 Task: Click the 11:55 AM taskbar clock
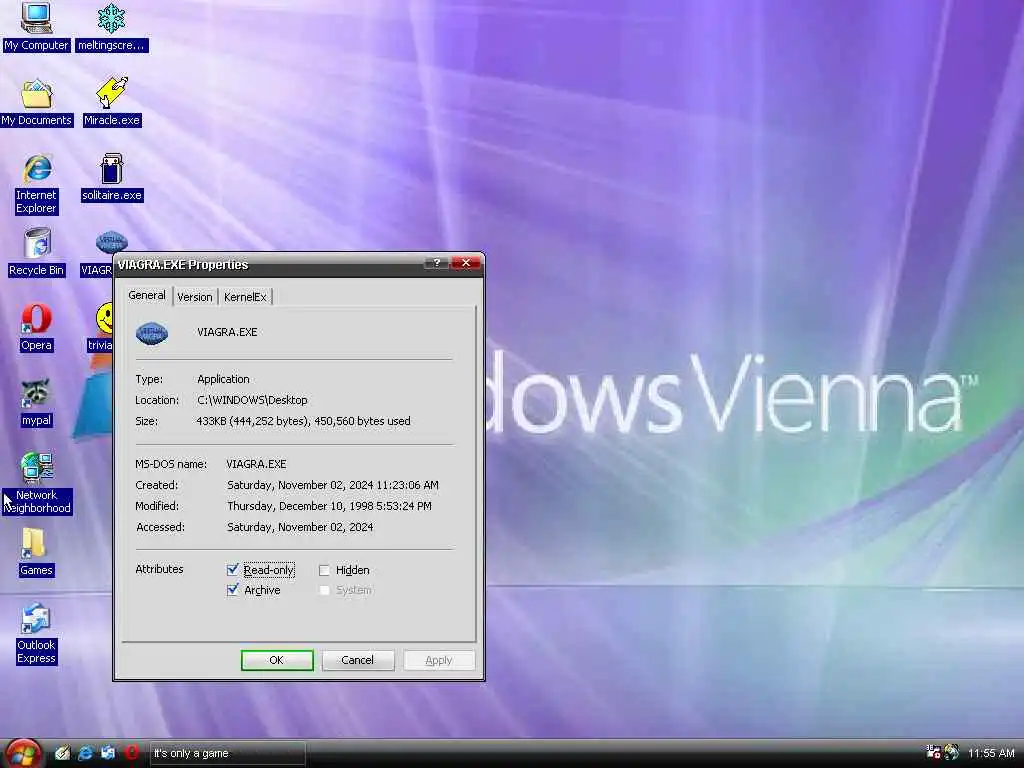tap(991, 753)
